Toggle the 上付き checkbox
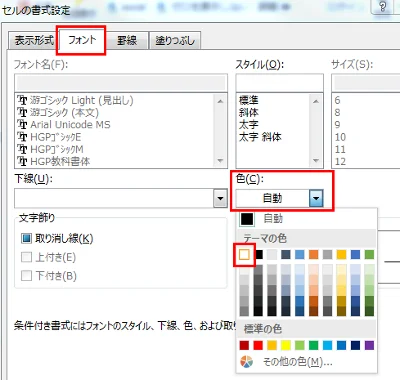 (26, 257)
